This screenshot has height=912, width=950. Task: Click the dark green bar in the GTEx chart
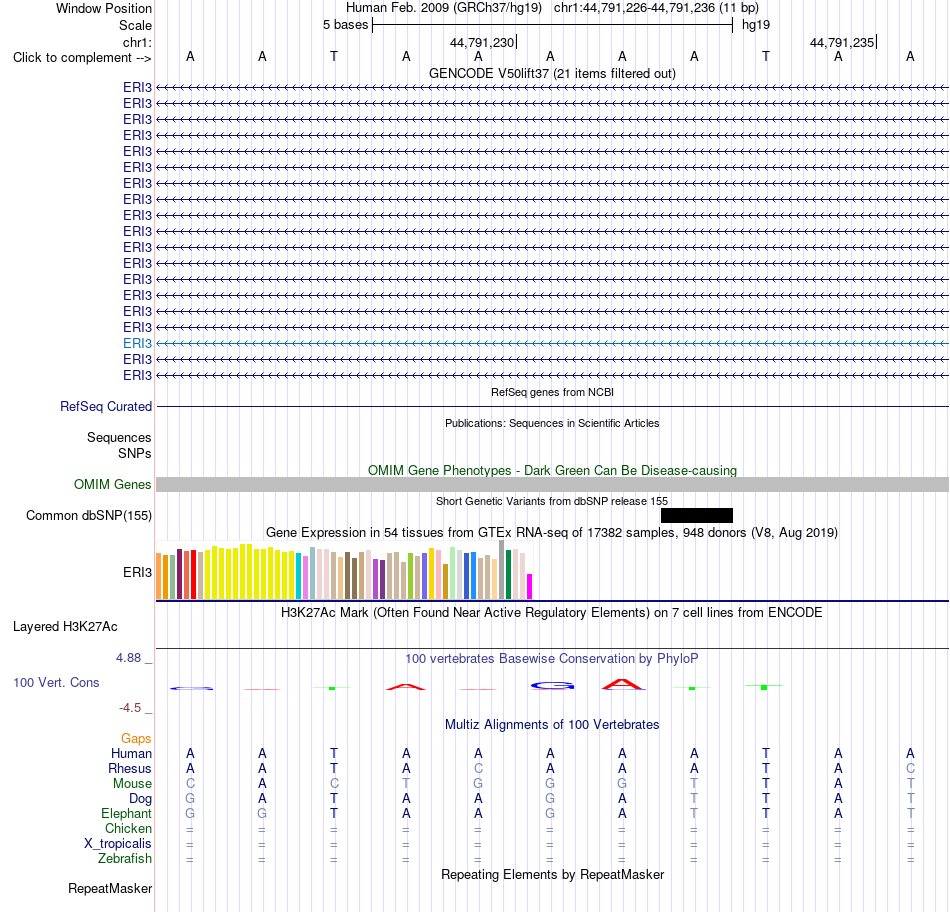508,574
